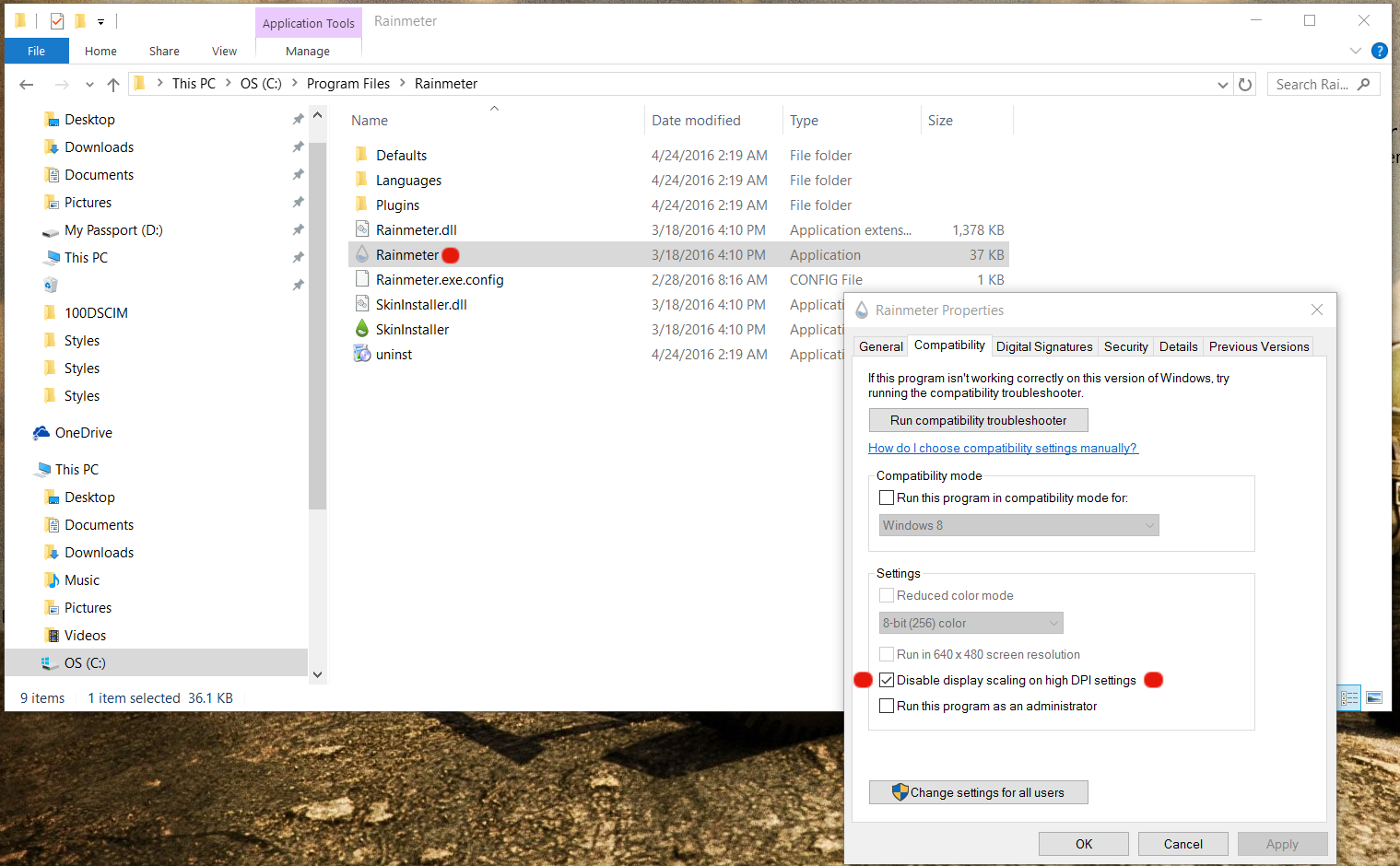
Task: Open the Recent locations dropdown arrow
Action: point(89,85)
